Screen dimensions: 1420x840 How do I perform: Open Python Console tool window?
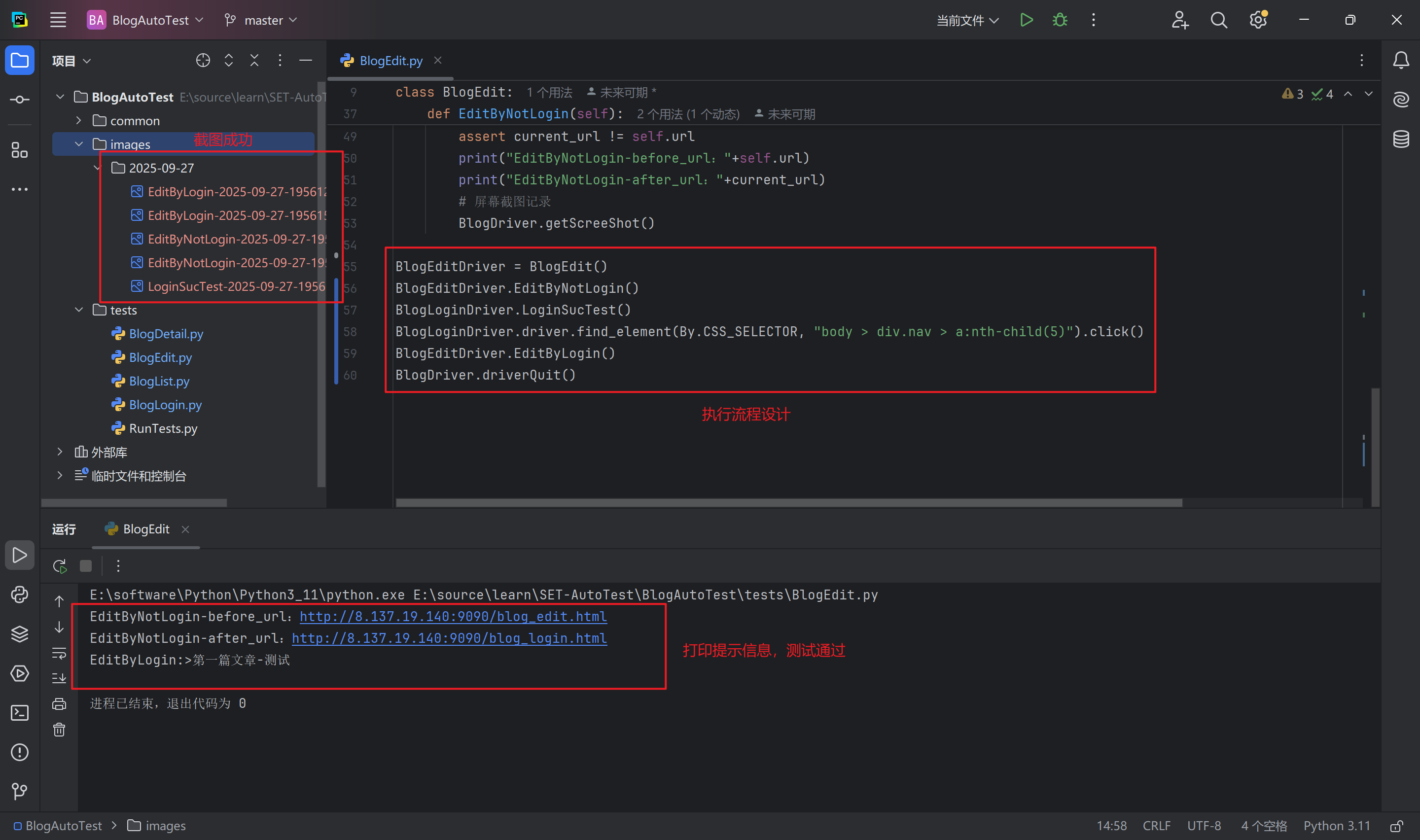click(20, 595)
